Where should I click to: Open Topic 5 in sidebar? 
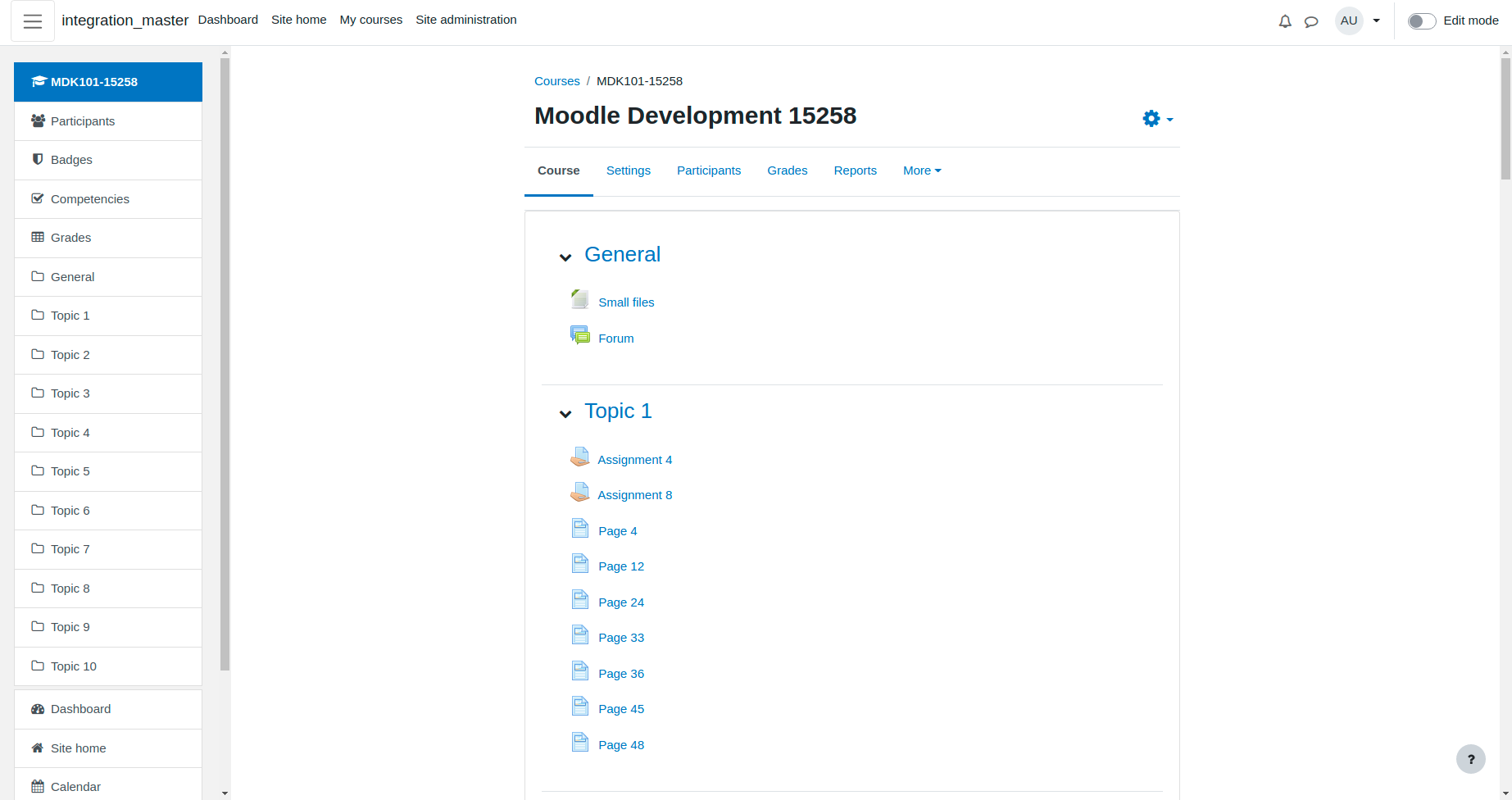click(x=108, y=471)
